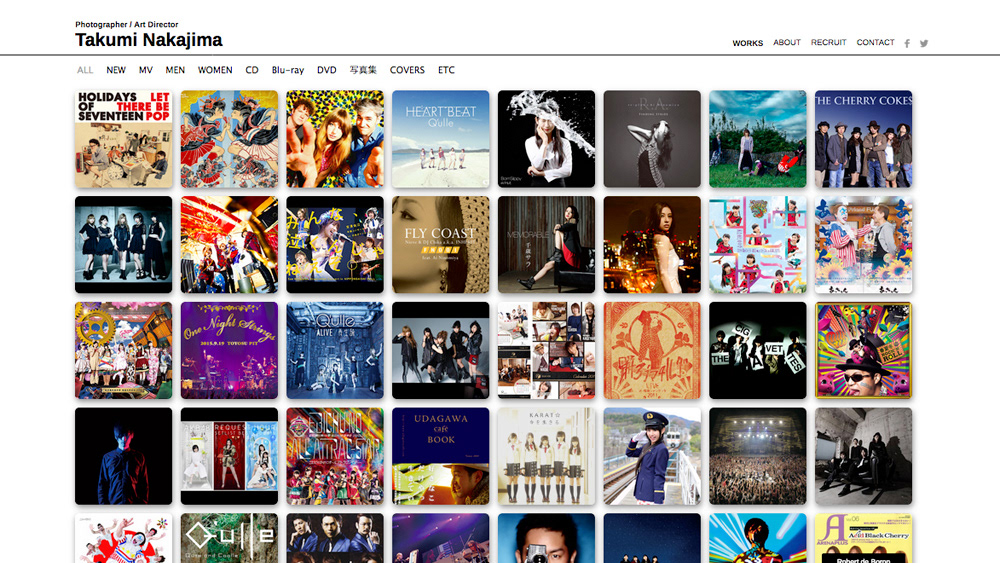This screenshot has width=1000, height=563.
Task: Filter works by ETC
Action: click(x=446, y=70)
